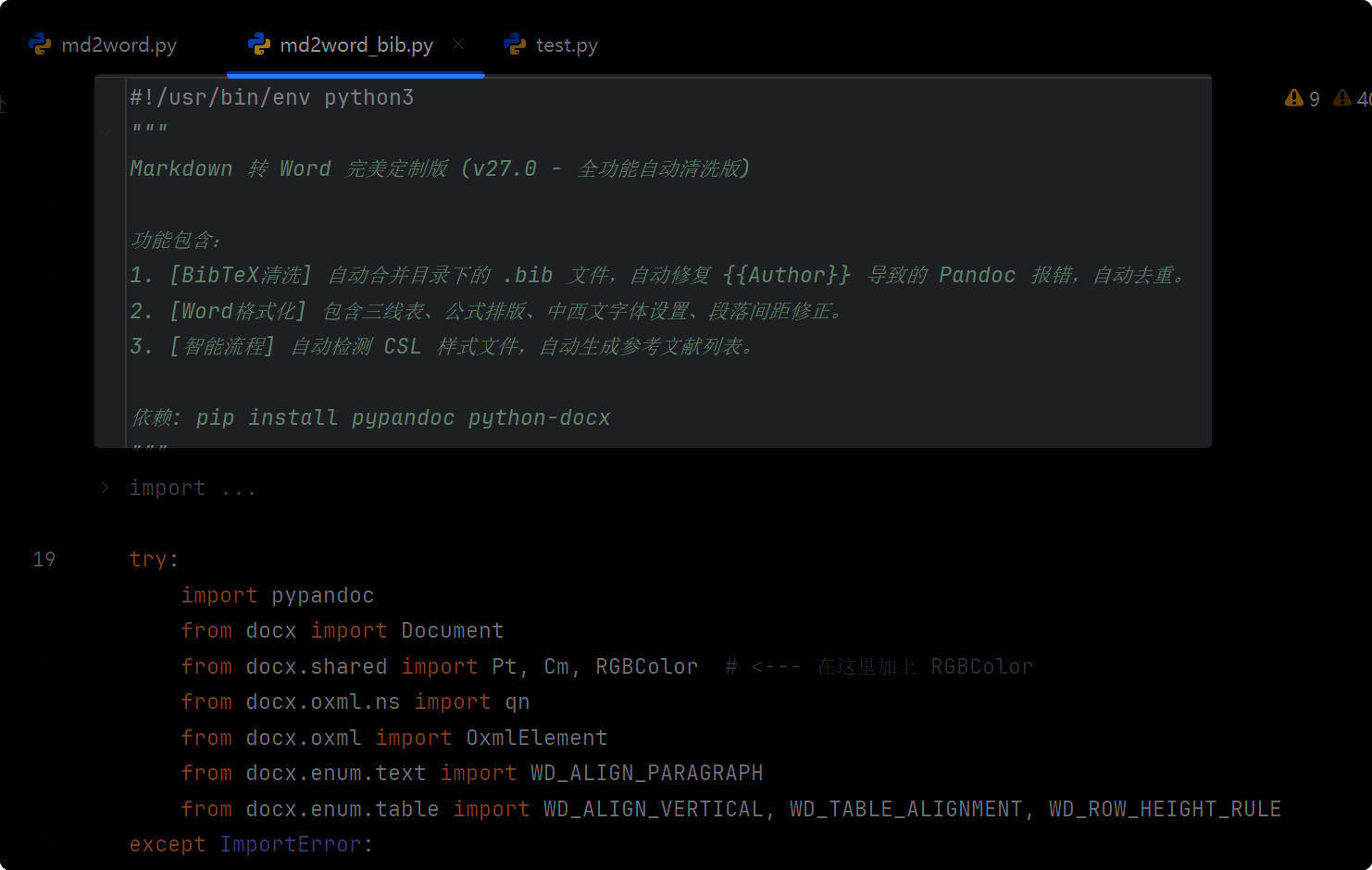Collapse the docstring using its fold arrow

(x=106, y=132)
